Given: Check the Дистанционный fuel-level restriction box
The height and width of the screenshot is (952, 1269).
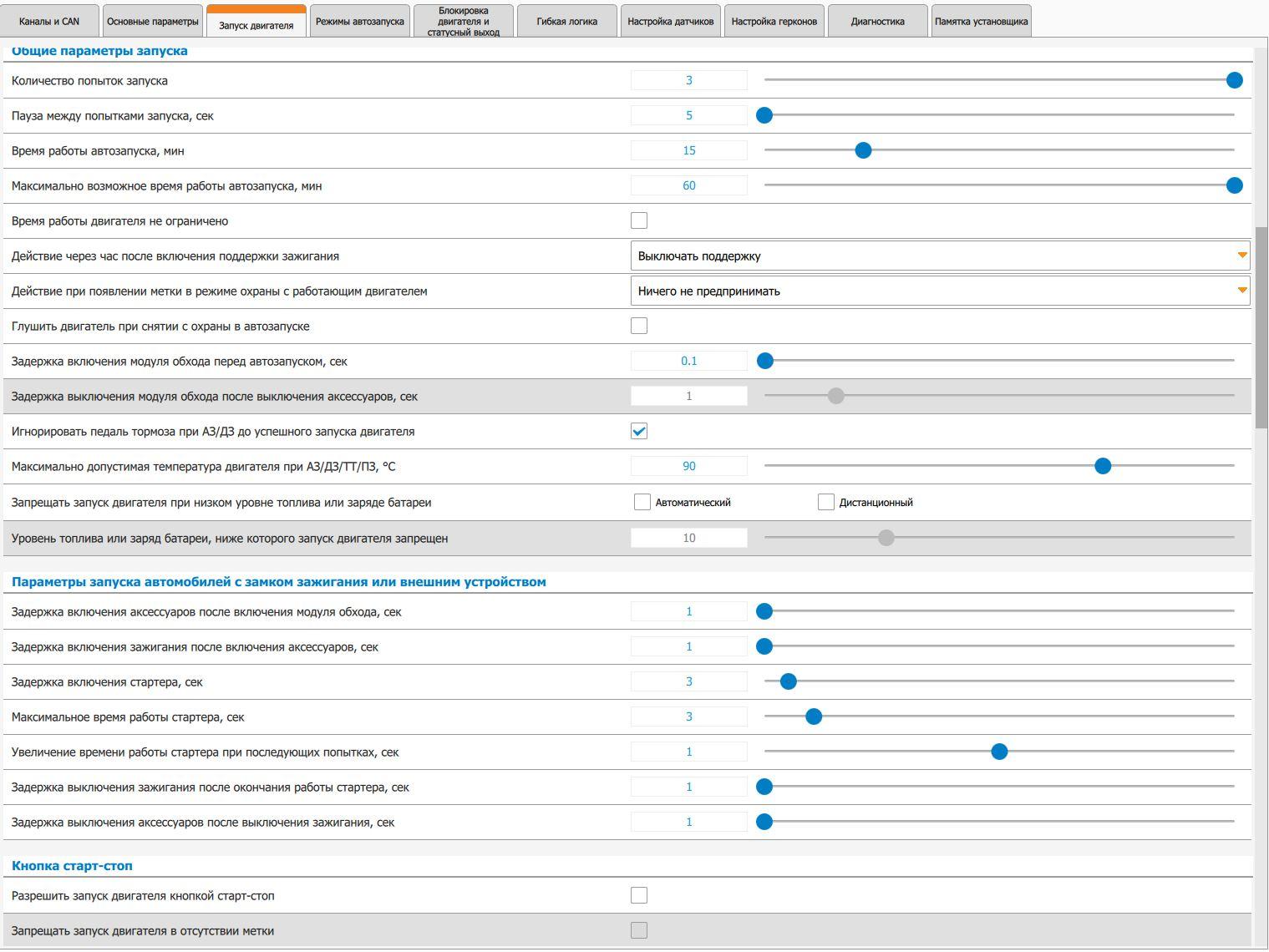Looking at the screenshot, I should [x=826, y=502].
